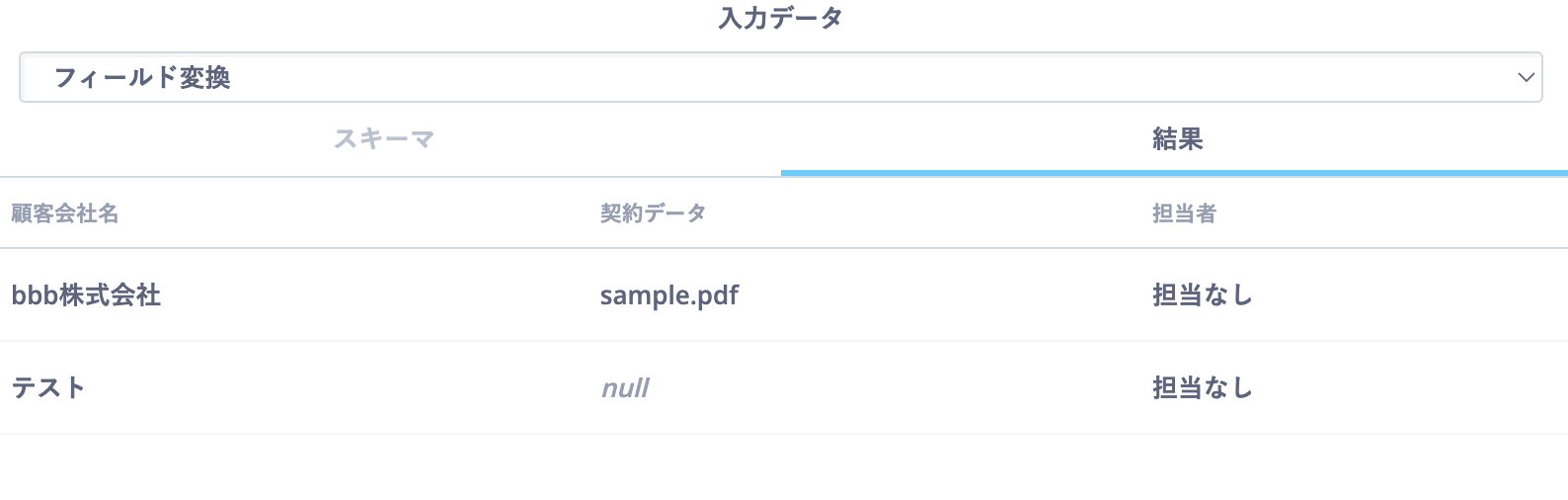The width and height of the screenshot is (1568, 500).
Task: Click the 担当者 column header
Action: [x=1184, y=213]
